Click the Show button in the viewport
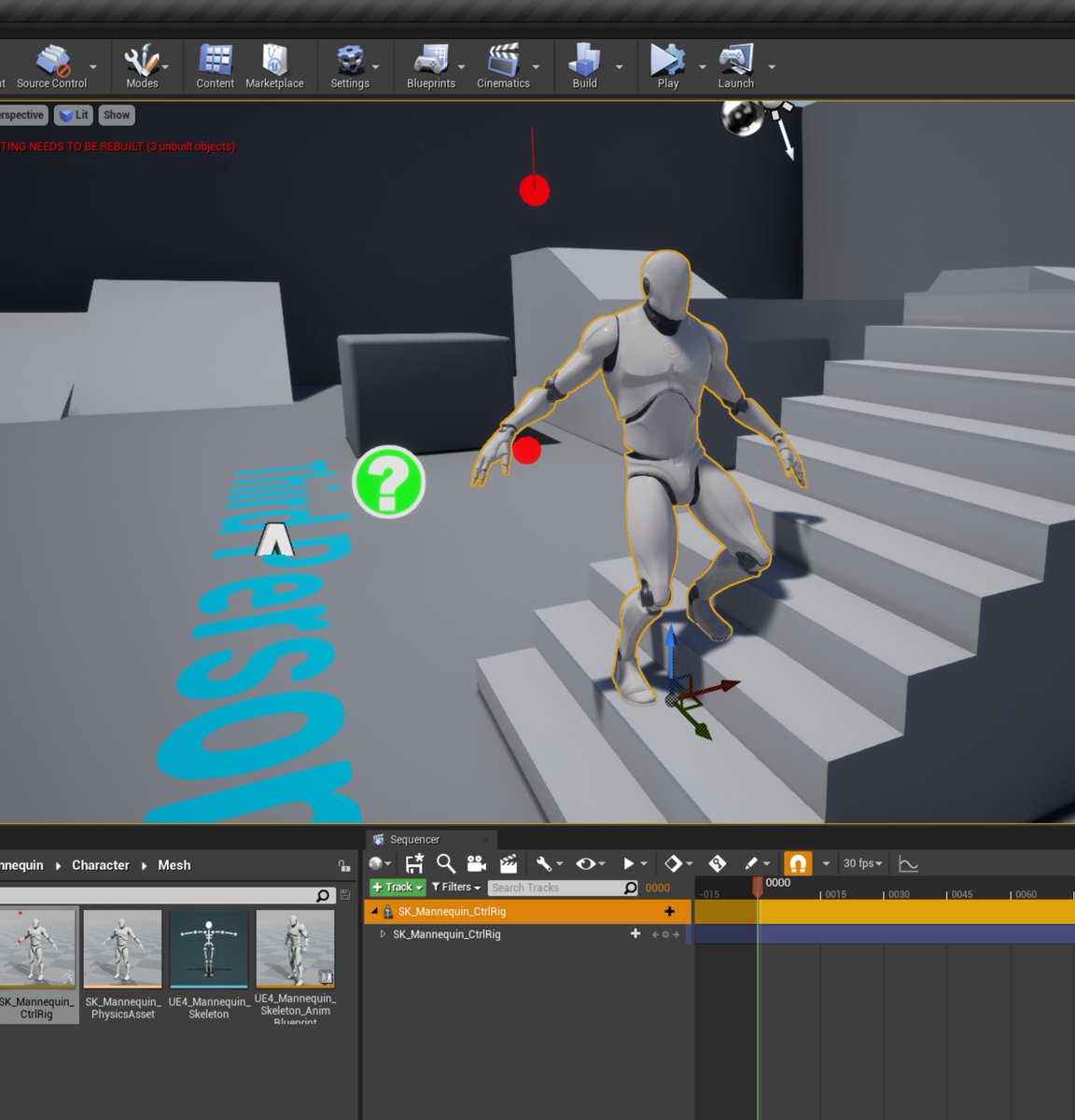Image resolution: width=1075 pixels, height=1120 pixels. click(116, 115)
